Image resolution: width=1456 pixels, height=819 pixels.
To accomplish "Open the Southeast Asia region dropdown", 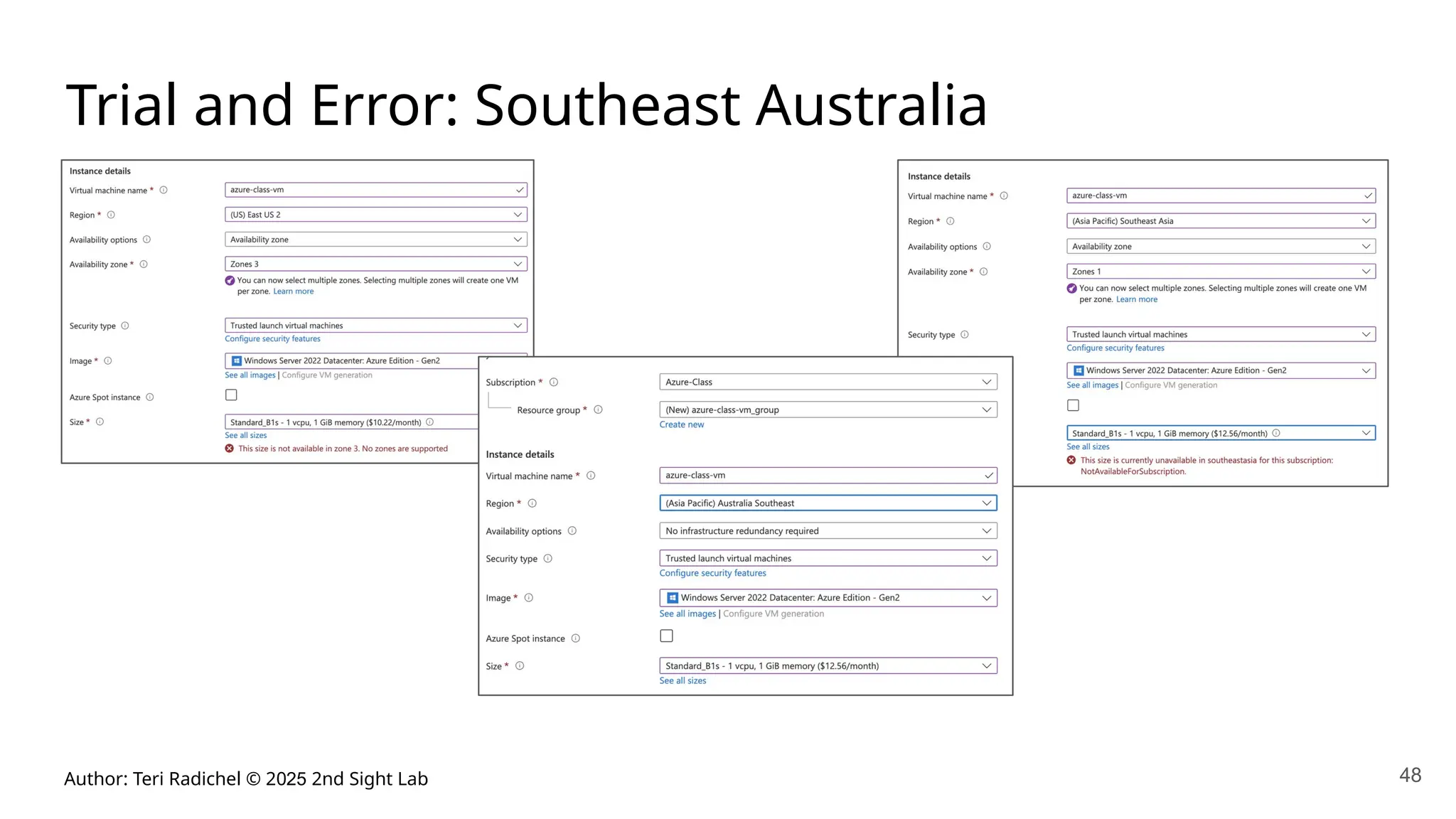I will tap(1221, 221).
